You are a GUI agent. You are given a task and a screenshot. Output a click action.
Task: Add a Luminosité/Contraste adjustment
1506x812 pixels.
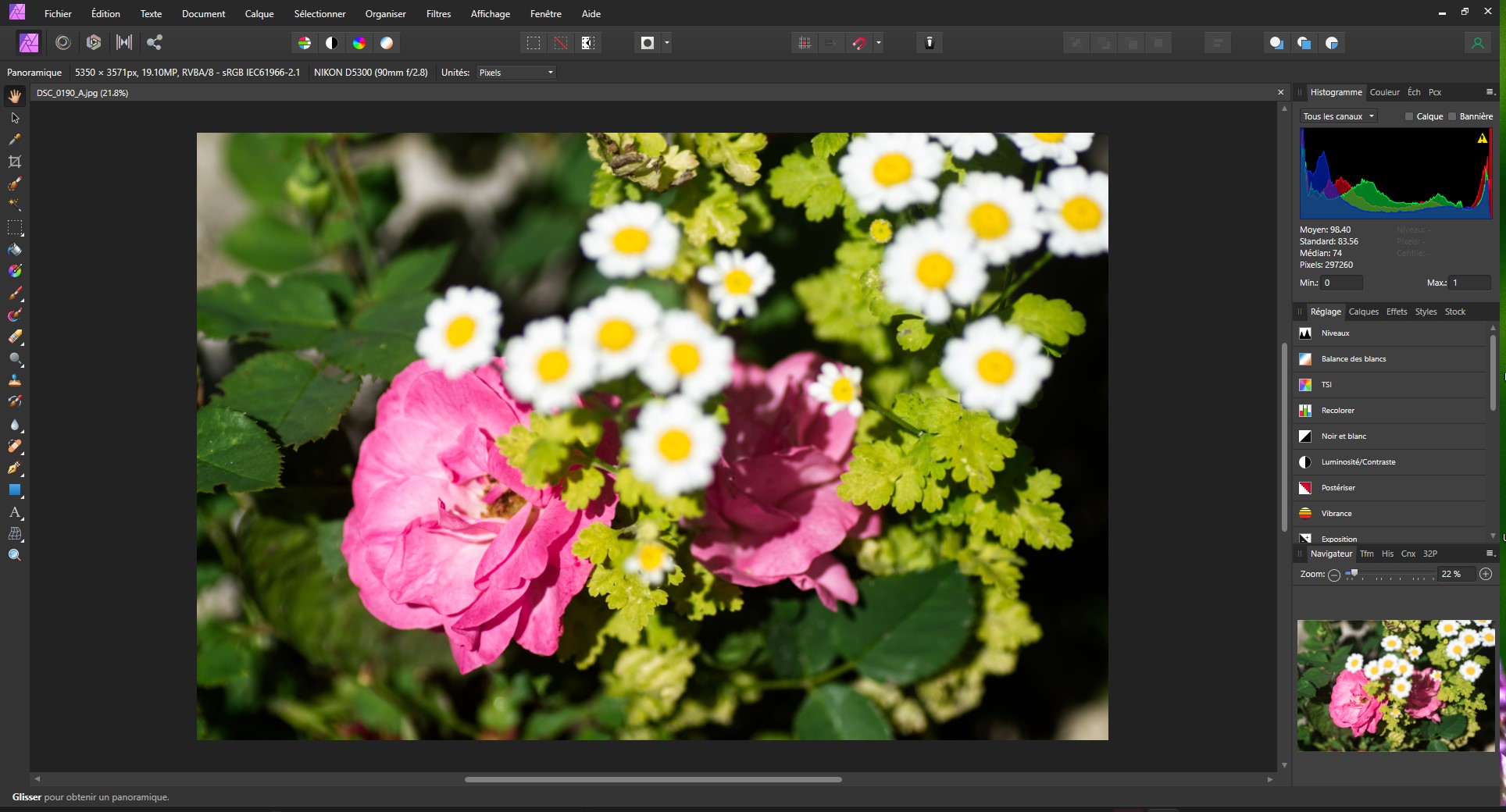pyautogui.click(x=1358, y=462)
